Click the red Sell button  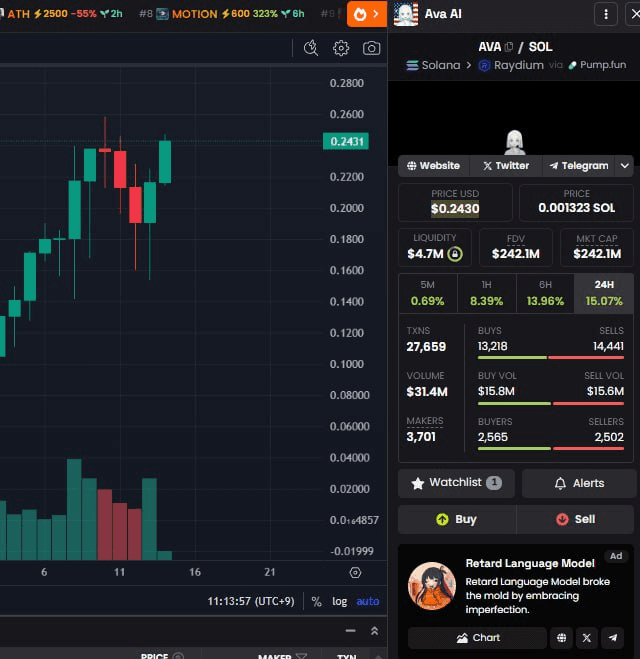tap(575, 519)
